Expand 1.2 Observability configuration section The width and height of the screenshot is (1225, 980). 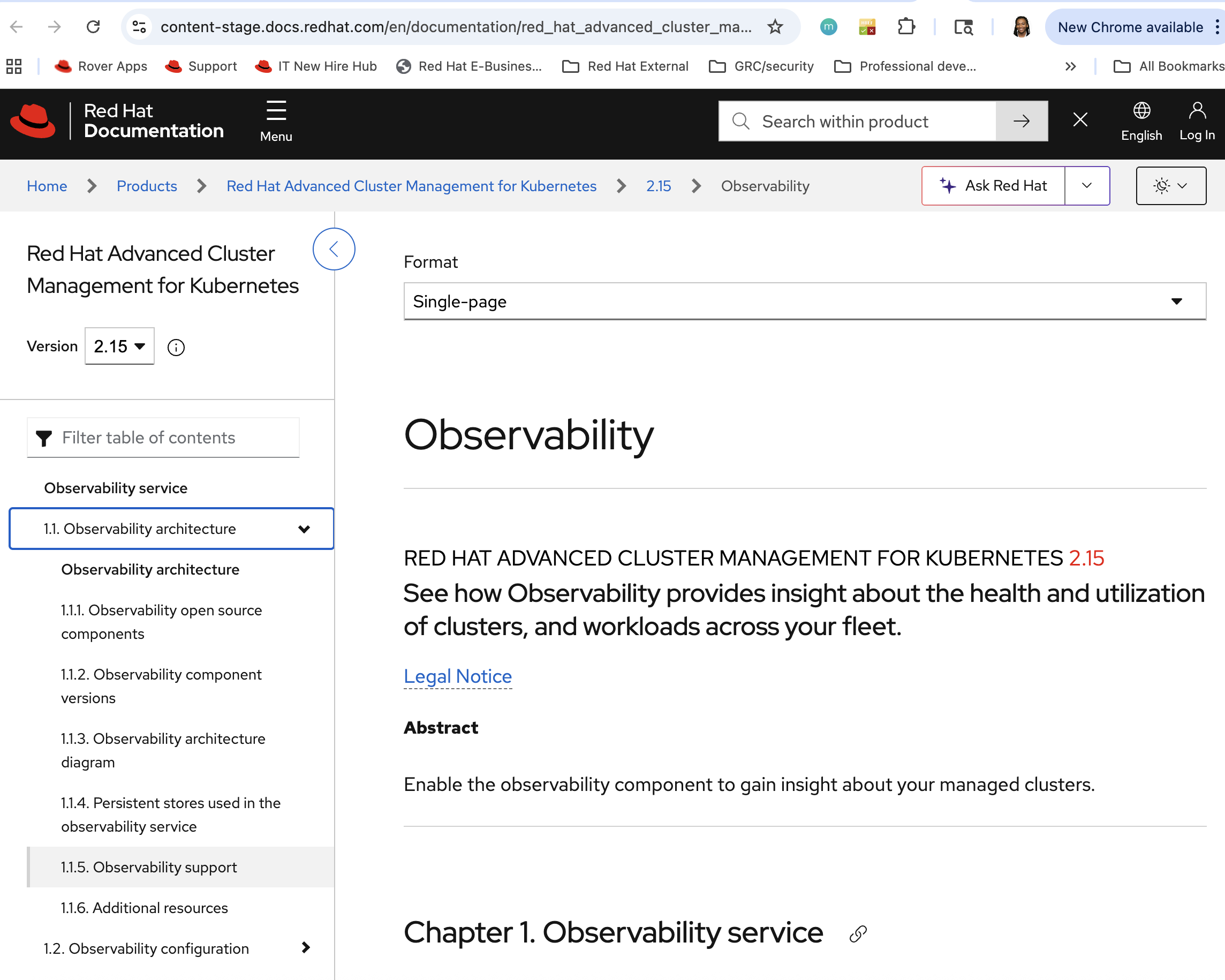click(305, 947)
